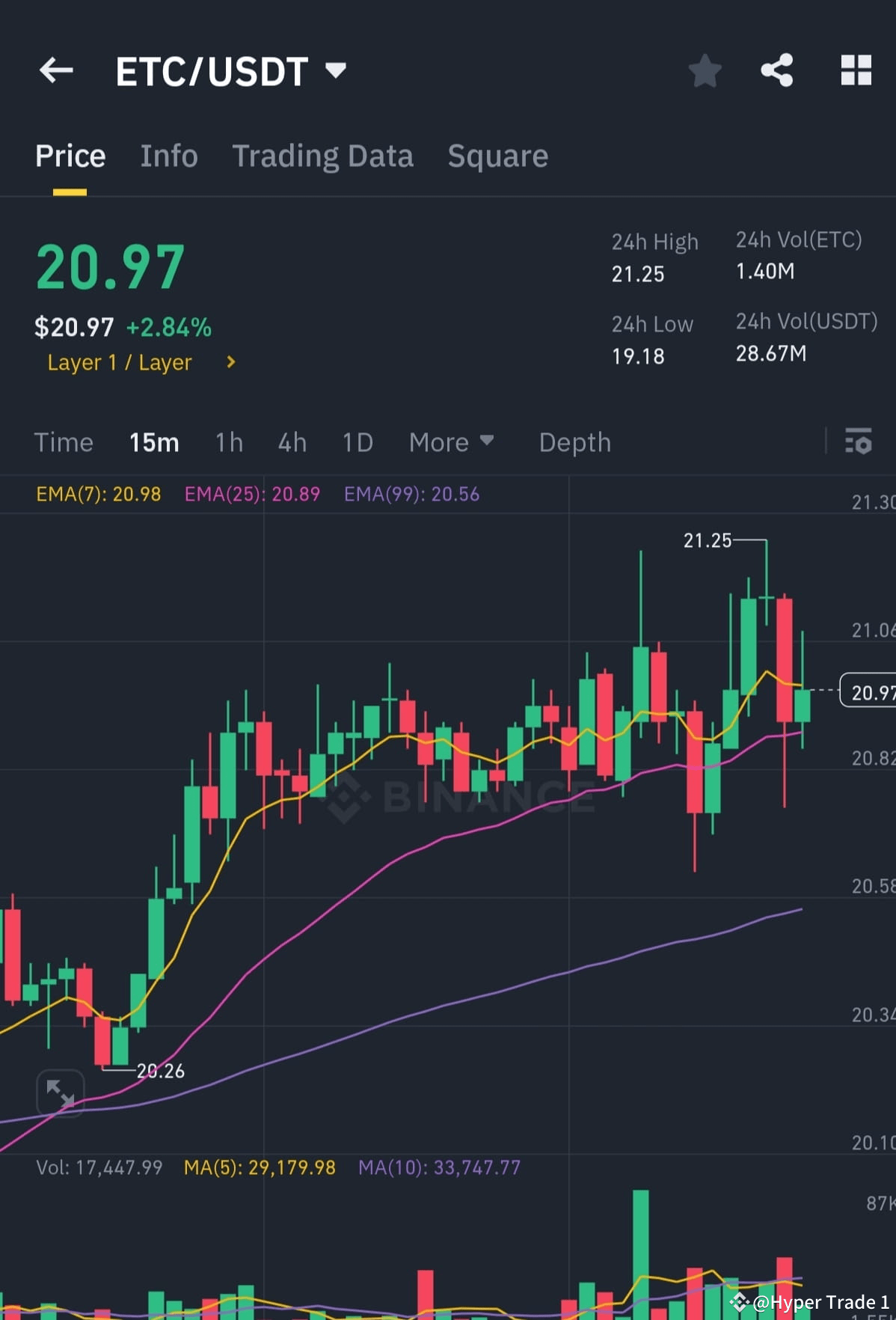Open the Square tab
896x1320 pixels.
click(x=497, y=156)
